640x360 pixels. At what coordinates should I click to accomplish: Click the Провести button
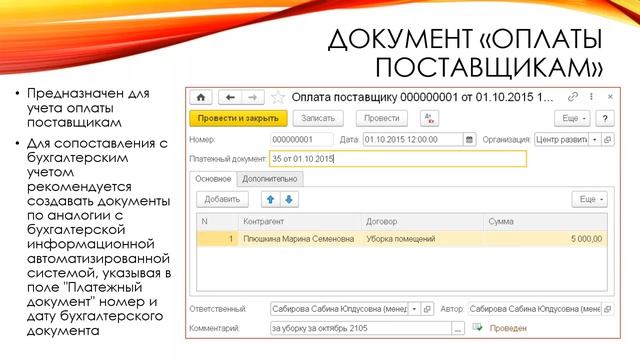pos(382,118)
